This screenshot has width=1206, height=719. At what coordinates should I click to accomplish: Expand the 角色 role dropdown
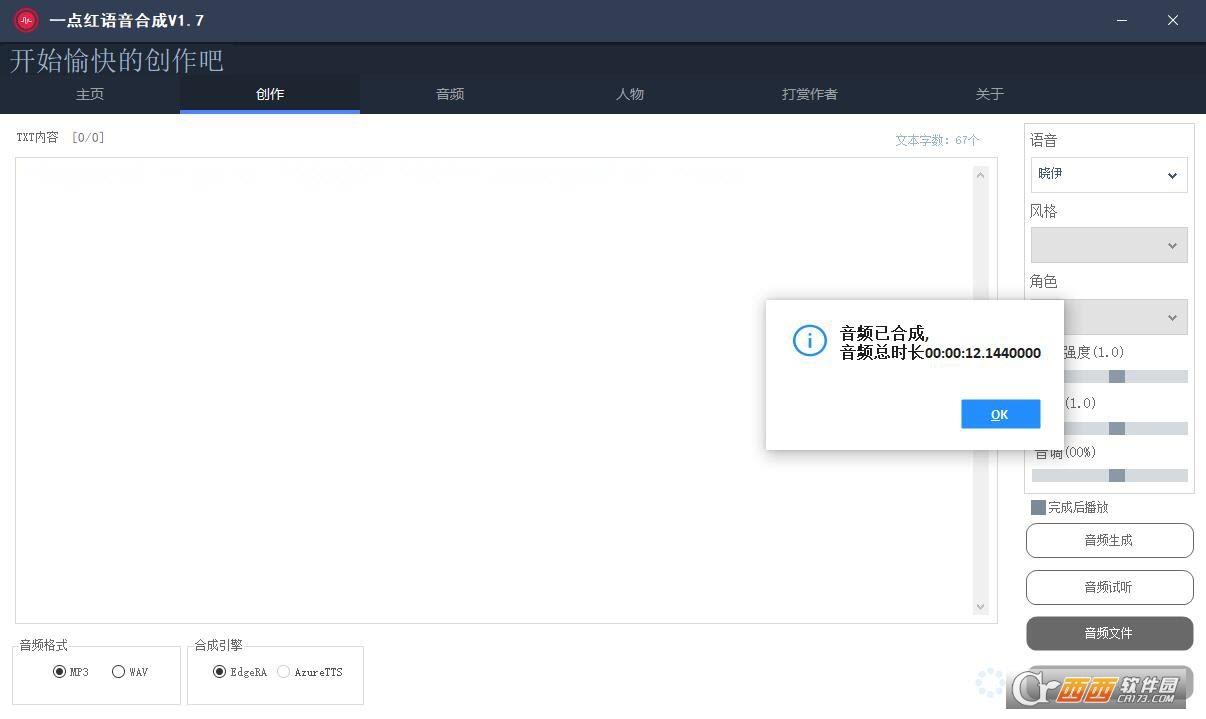click(x=1125, y=317)
